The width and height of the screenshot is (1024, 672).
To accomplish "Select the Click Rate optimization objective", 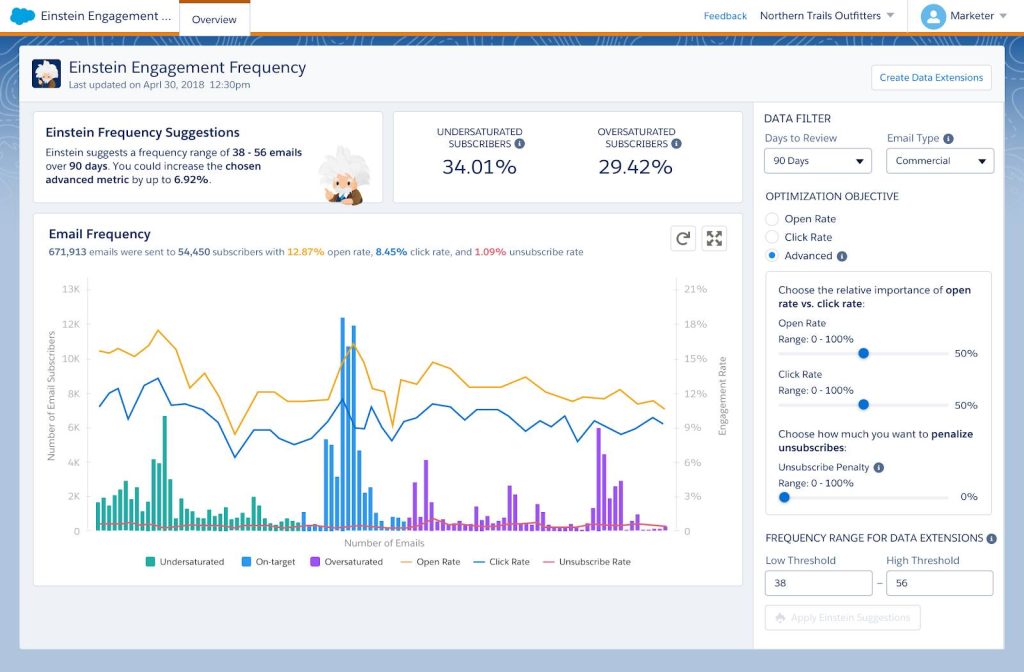I will tap(771, 237).
